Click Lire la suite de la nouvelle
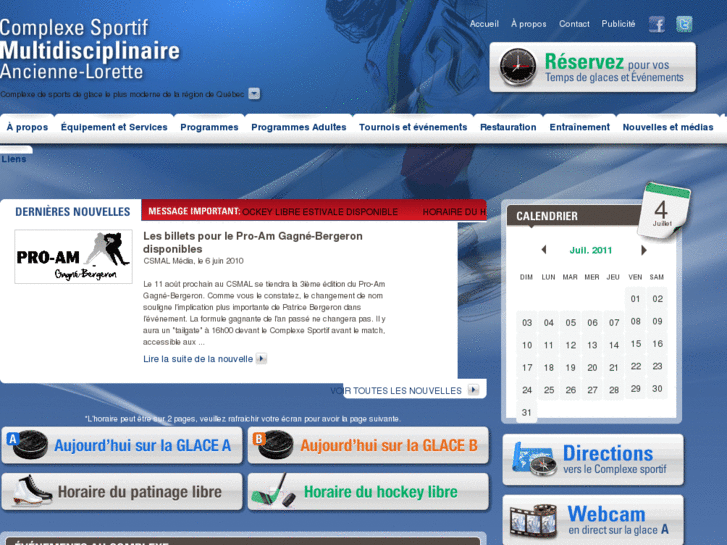The height and width of the screenshot is (545, 727). [x=198, y=359]
